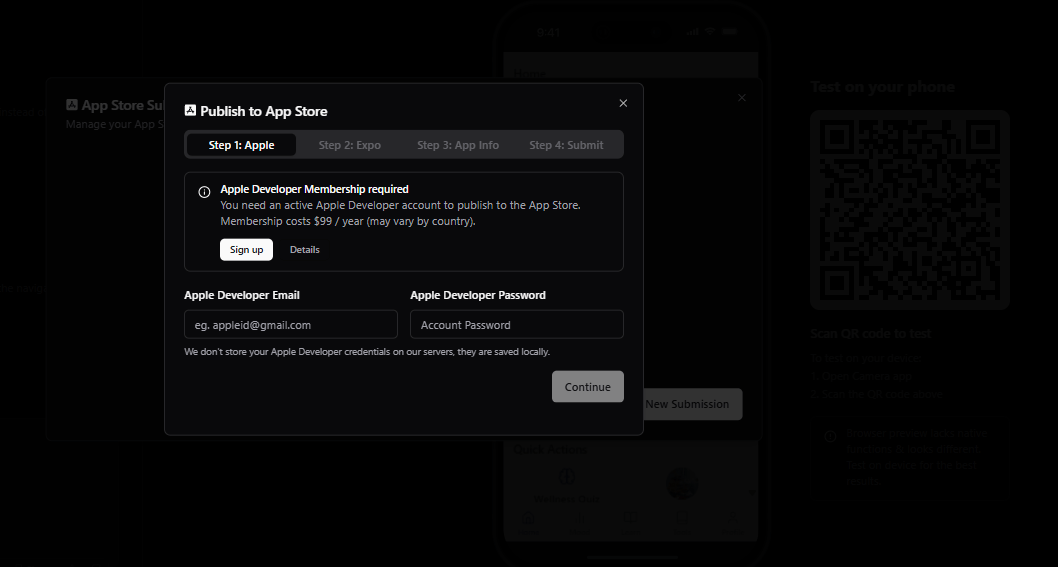
Task: Click the QR code under Test on your phone
Action: point(910,210)
